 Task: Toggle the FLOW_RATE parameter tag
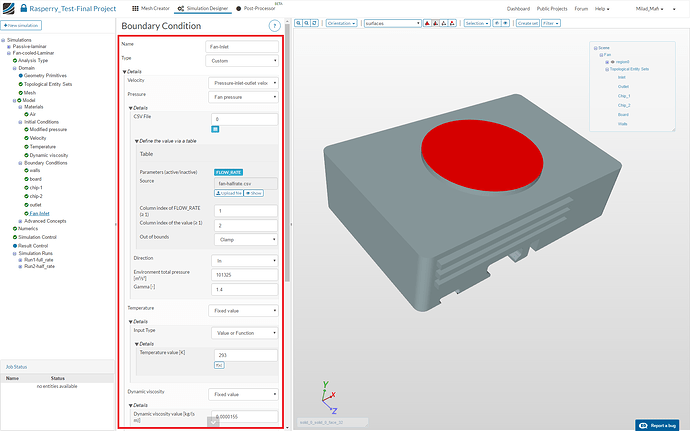point(229,172)
